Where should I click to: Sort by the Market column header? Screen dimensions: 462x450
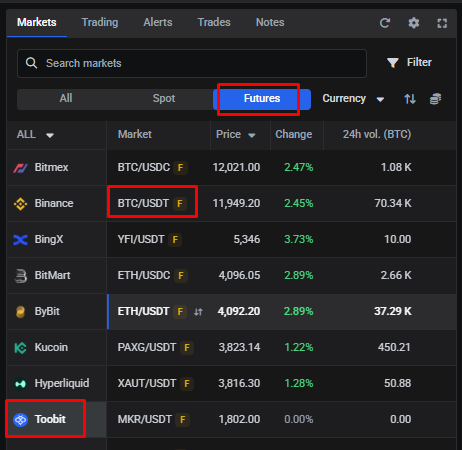pos(135,134)
